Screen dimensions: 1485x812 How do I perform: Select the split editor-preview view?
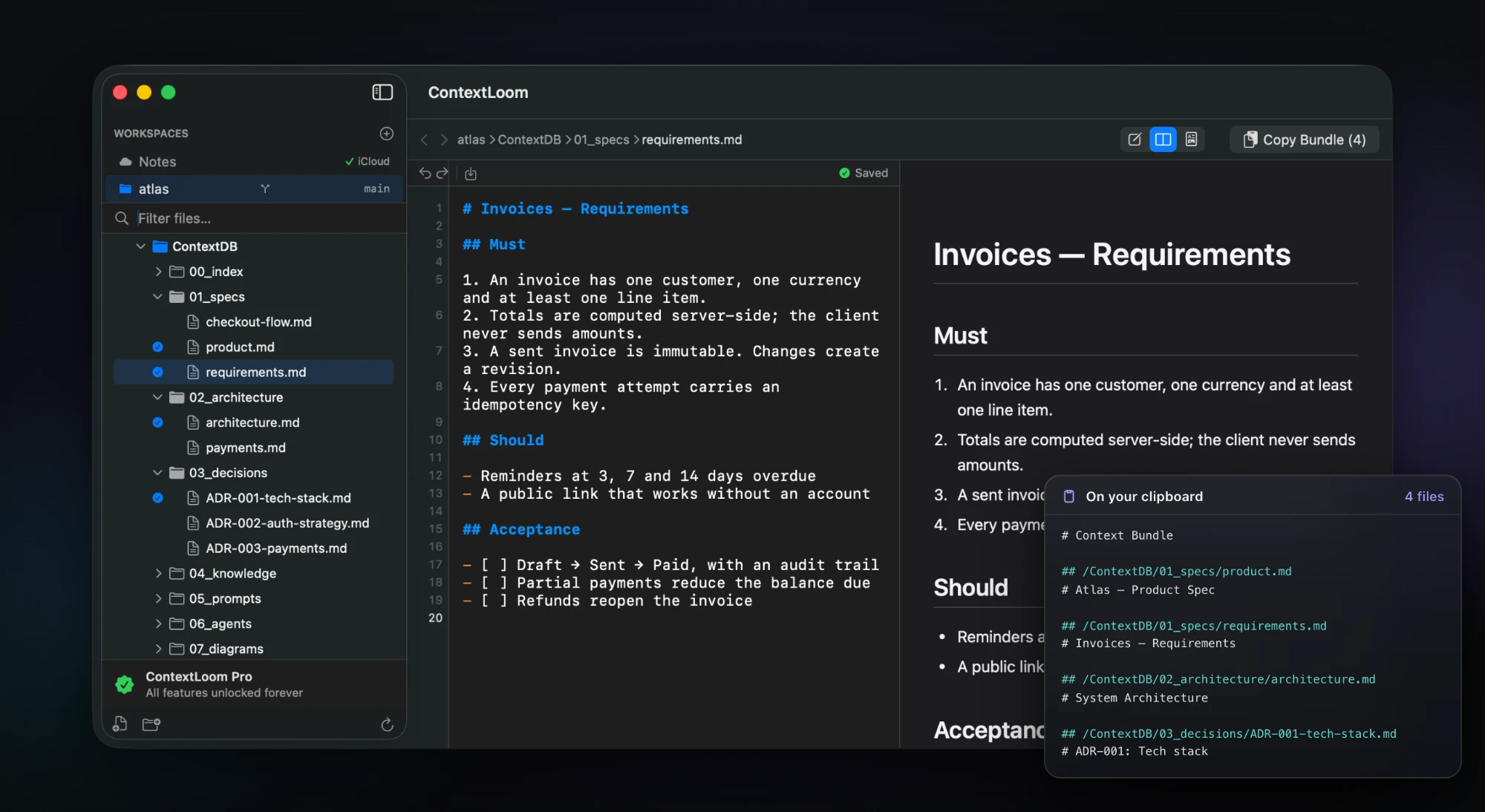pos(1163,140)
